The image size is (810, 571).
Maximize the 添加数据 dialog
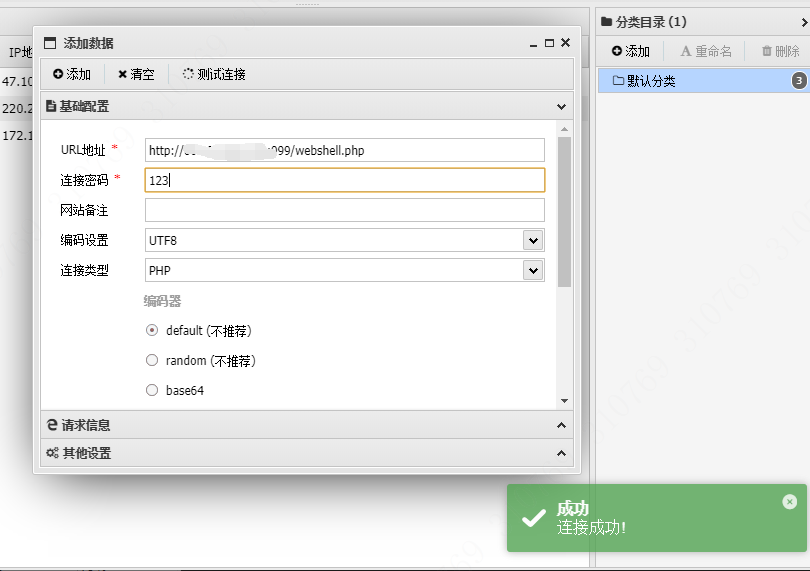(550, 43)
